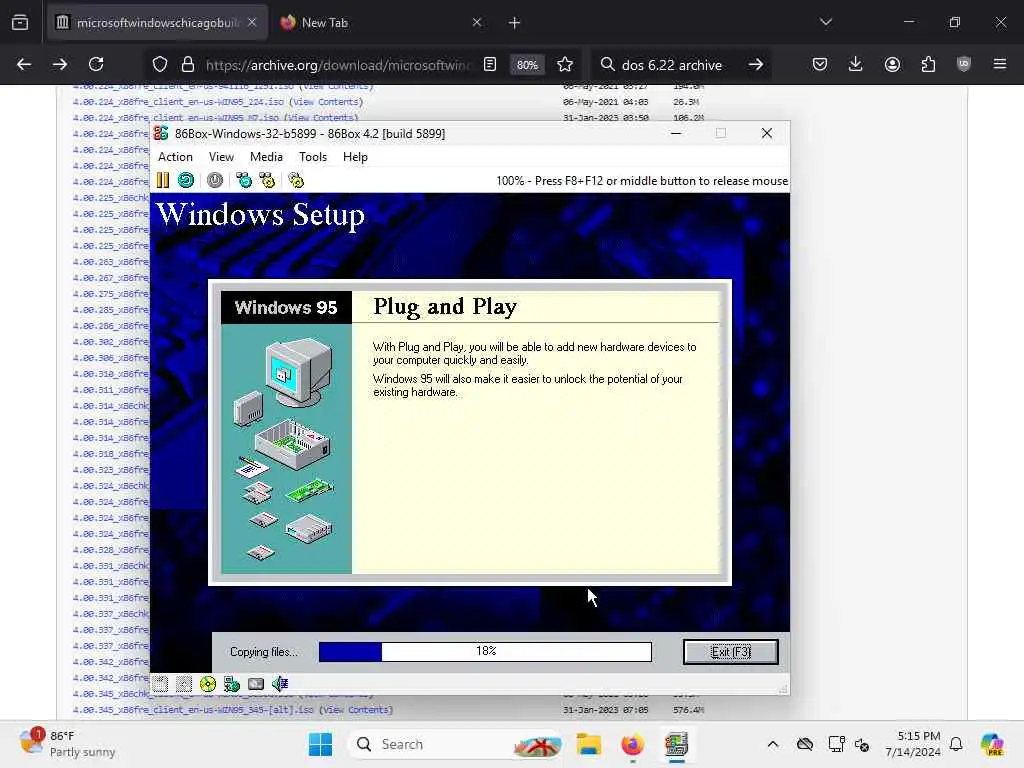Click the Exit (F3) setup button

731,652
